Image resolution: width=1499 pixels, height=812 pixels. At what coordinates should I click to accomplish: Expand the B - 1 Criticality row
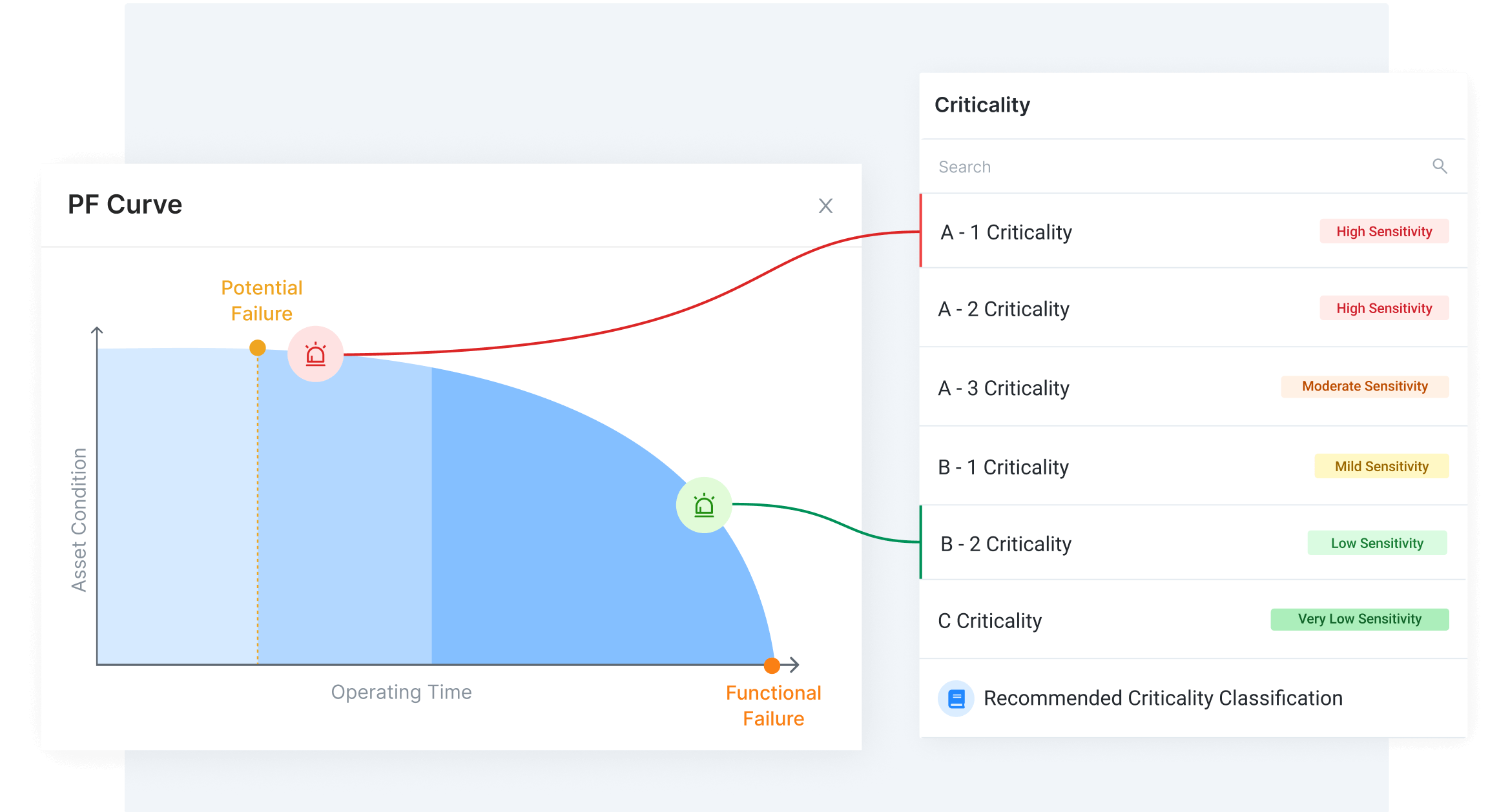click(1003, 466)
